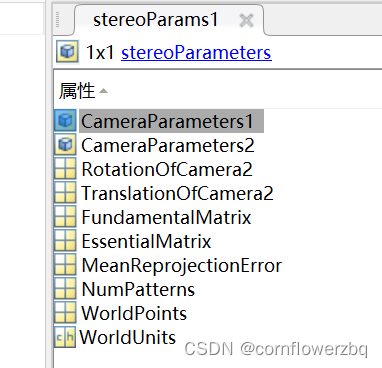Select the WorldUnits property name
The width and height of the screenshot is (382, 368).
tap(128, 337)
